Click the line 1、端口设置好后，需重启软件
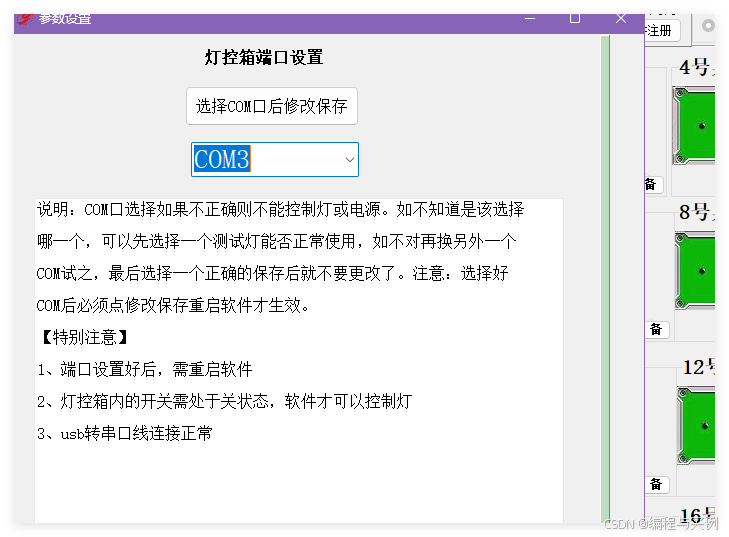Viewport: 729px width, 537px height. [x=145, y=370]
